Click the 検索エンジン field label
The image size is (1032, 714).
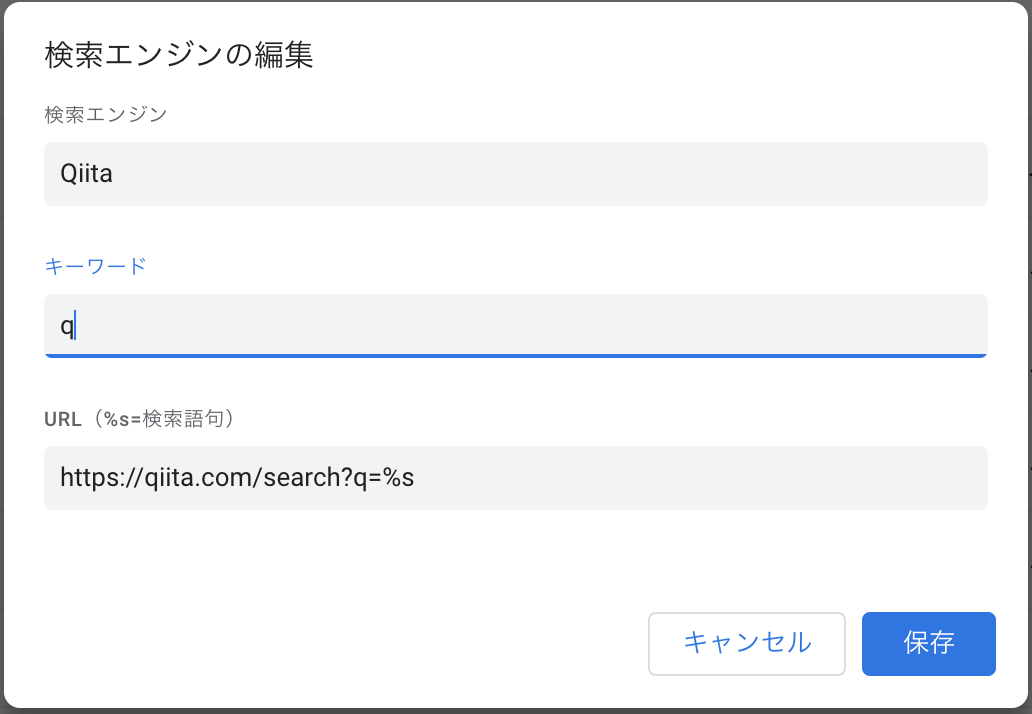pyautogui.click(x=104, y=114)
